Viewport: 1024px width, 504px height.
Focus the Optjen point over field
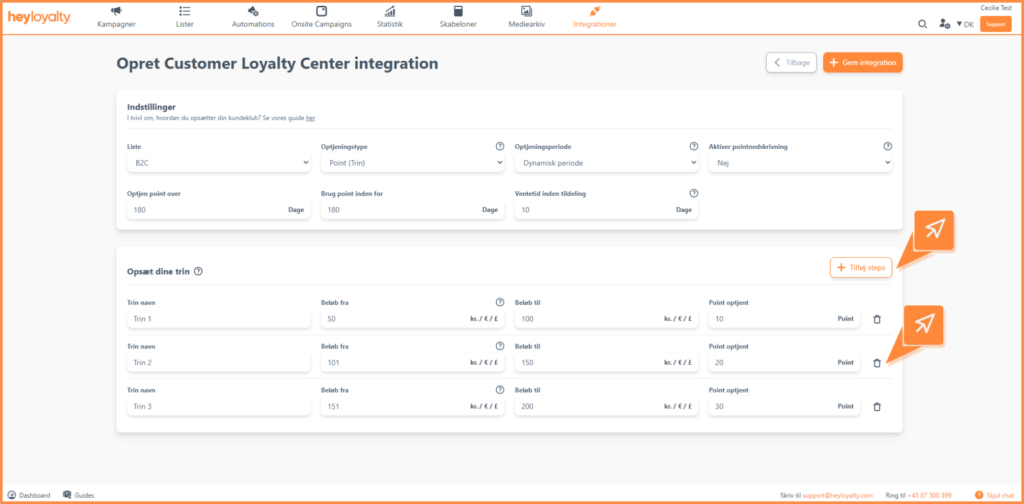point(219,210)
